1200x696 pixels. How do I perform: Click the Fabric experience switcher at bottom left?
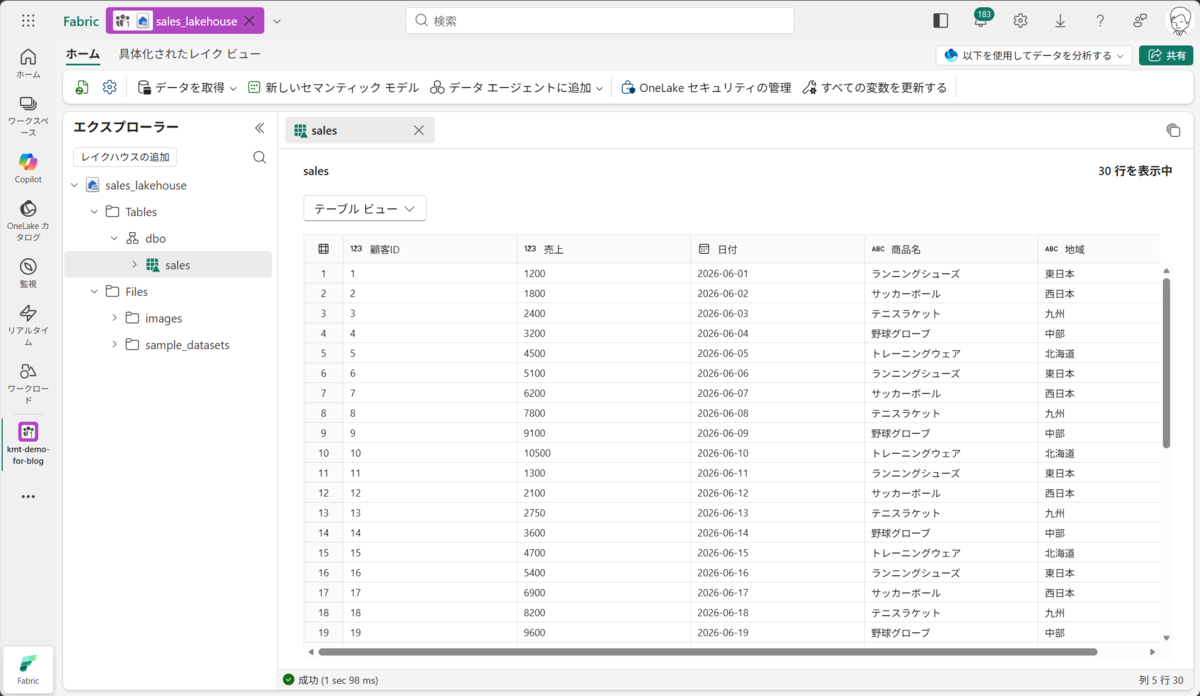[x=28, y=669]
